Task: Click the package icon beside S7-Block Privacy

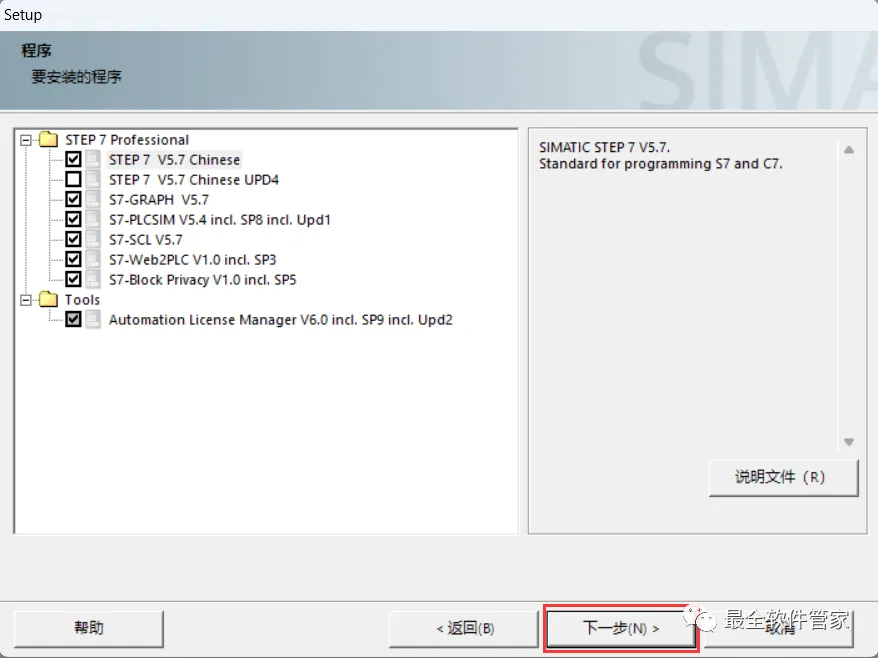Action: pyautogui.click(x=93, y=279)
